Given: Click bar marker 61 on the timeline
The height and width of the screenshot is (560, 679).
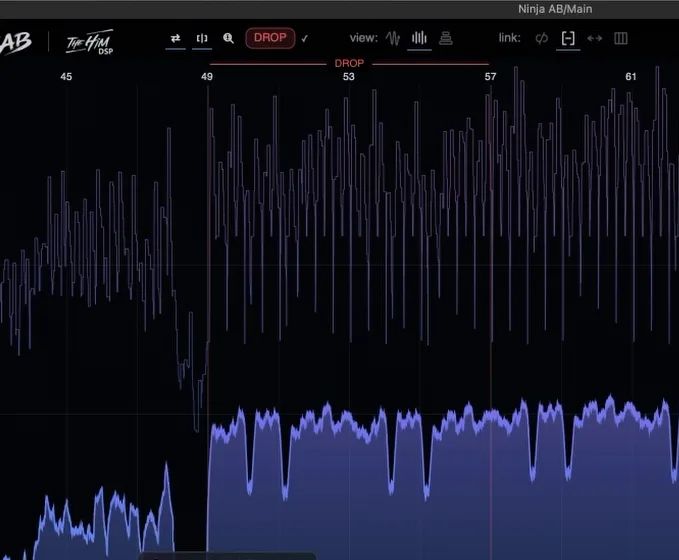Looking at the screenshot, I should (631, 77).
